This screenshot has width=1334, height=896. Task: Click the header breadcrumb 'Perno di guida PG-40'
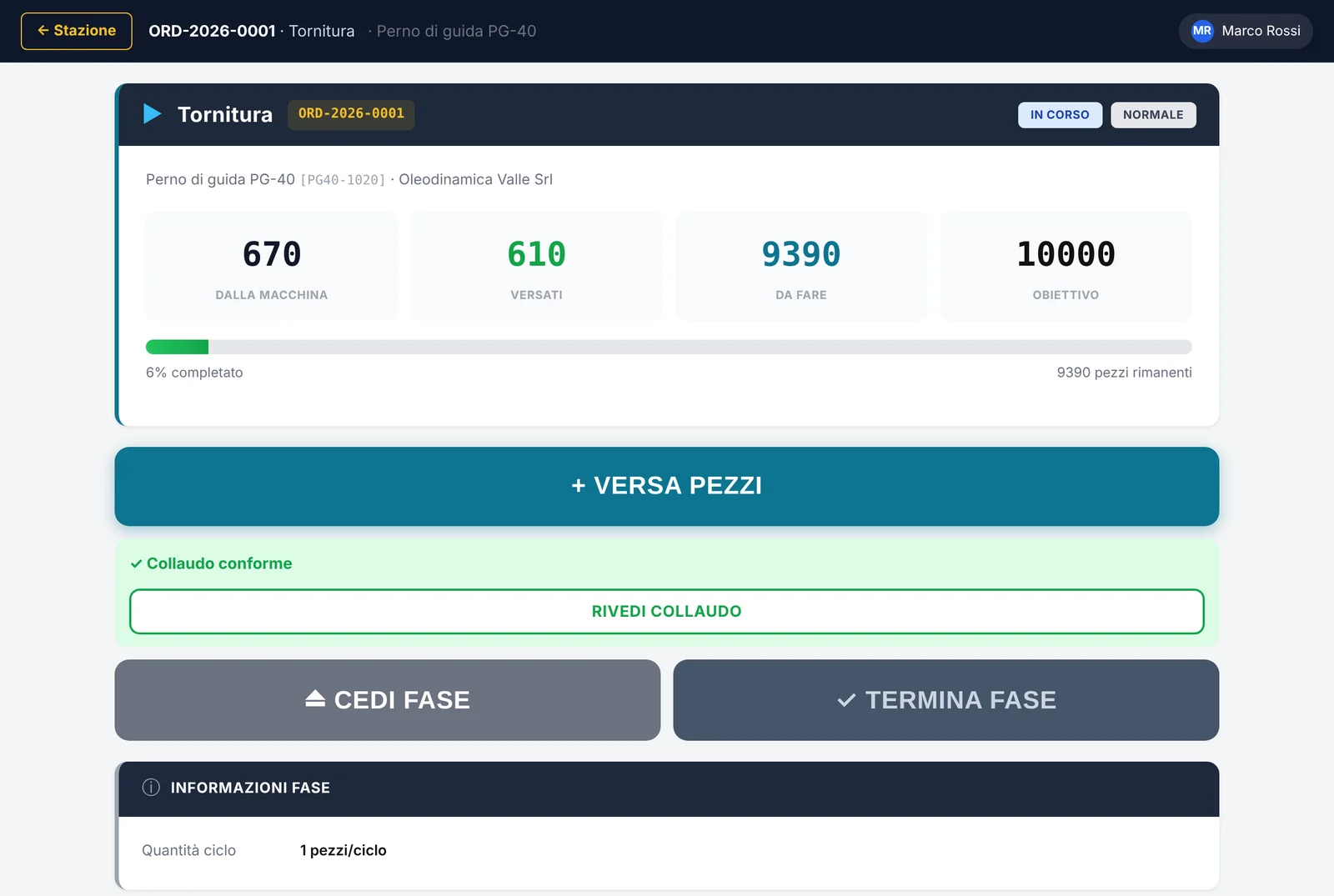(x=456, y=31)
